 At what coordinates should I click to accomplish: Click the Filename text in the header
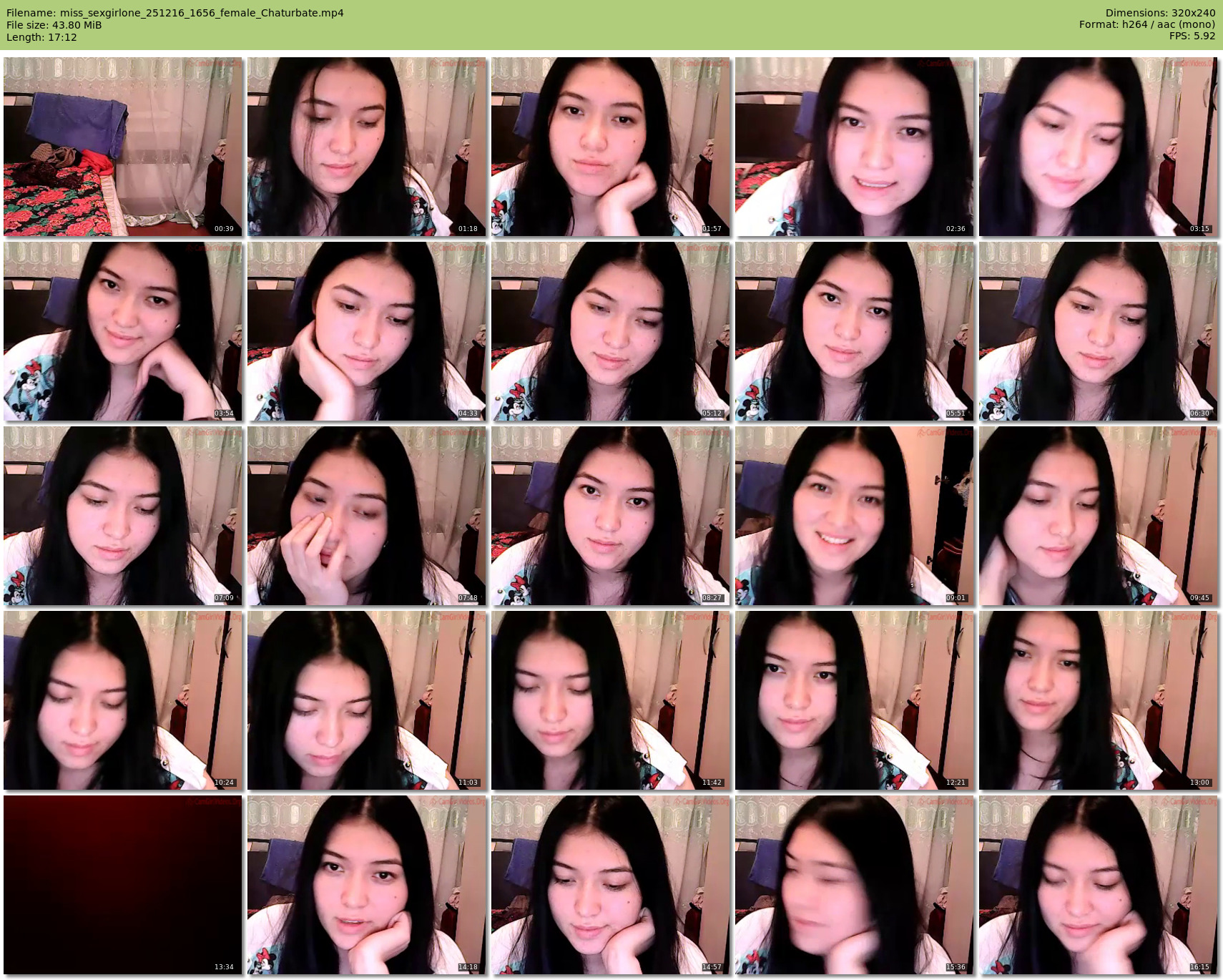[175, 13]
